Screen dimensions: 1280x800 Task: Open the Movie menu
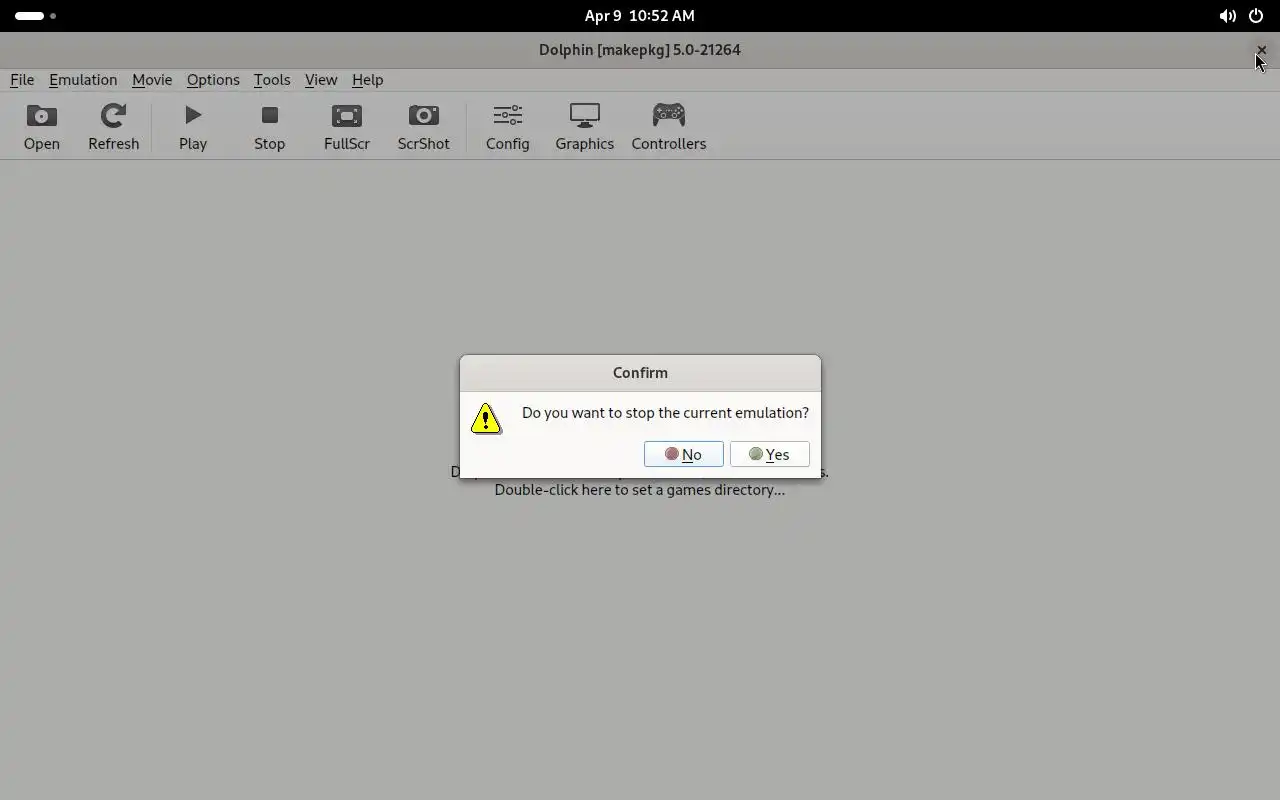[152, 80]
